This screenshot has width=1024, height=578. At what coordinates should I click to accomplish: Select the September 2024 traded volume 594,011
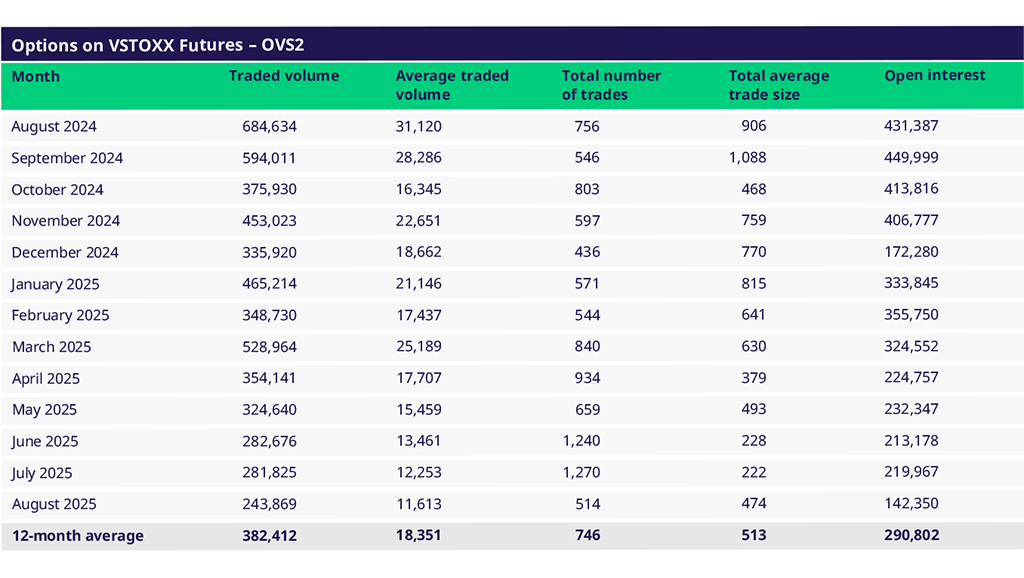tap(269, 158)
